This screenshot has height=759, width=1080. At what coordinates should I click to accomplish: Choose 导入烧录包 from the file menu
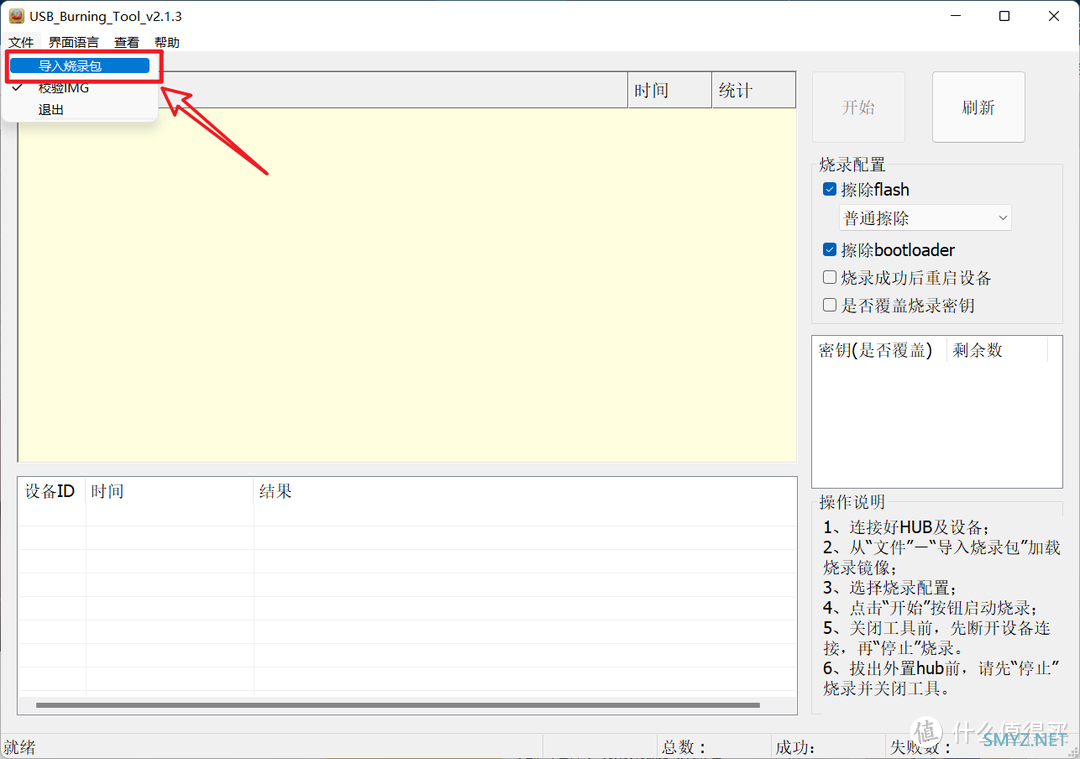tap(80, 65)
